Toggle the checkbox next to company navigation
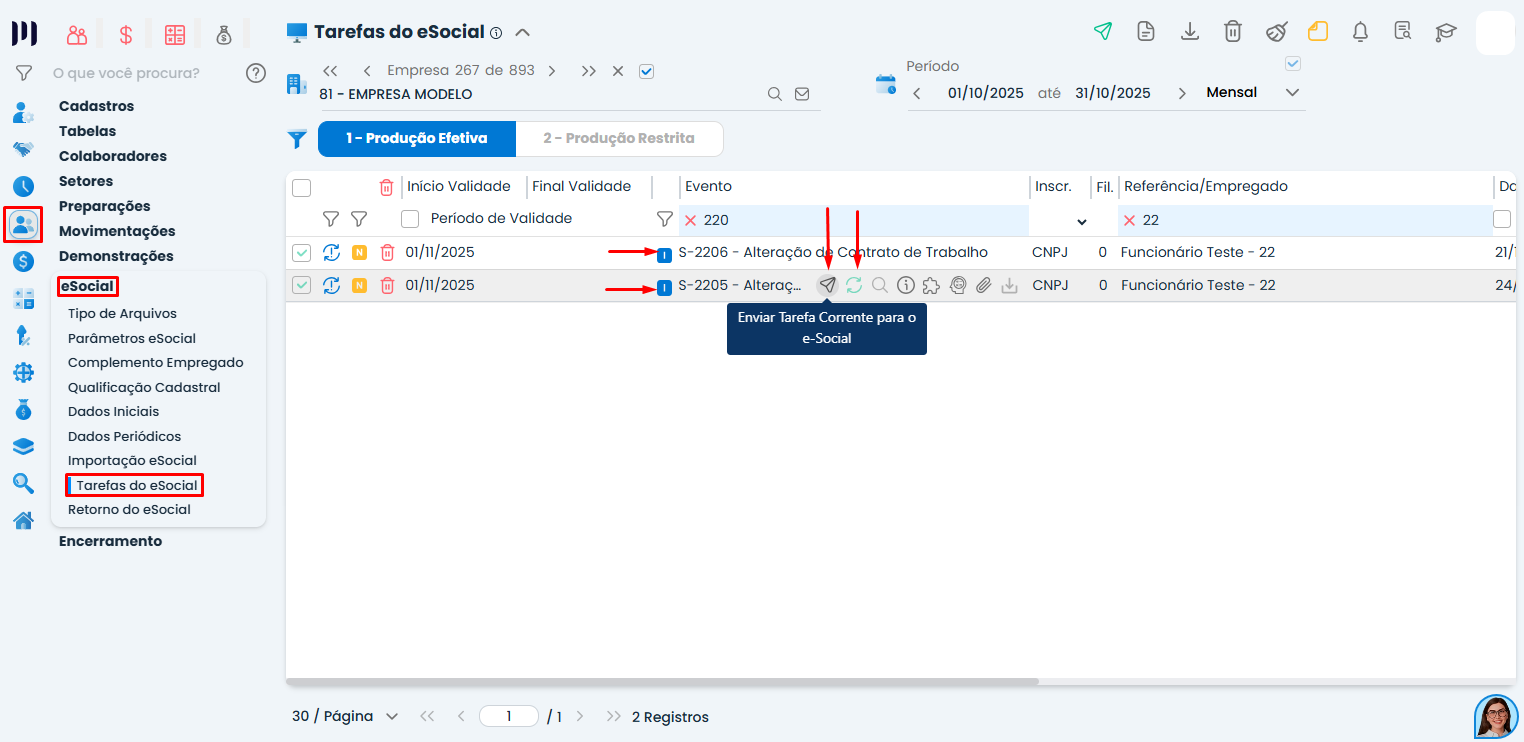Viewport: 1524px width, 742px height. [x=646, y=71]
